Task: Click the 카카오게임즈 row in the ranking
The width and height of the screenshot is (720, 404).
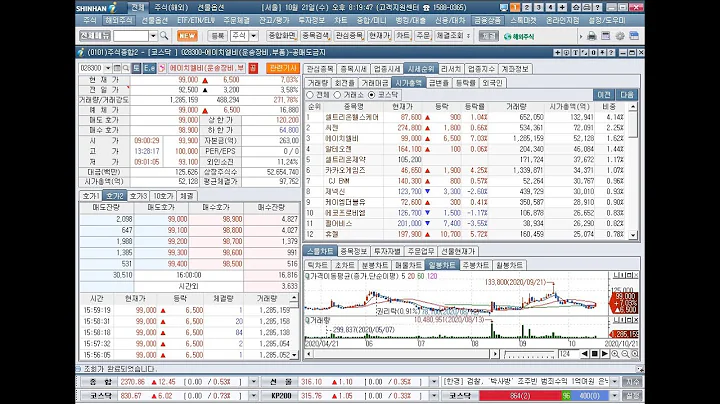Action: [x=465, y=170]
